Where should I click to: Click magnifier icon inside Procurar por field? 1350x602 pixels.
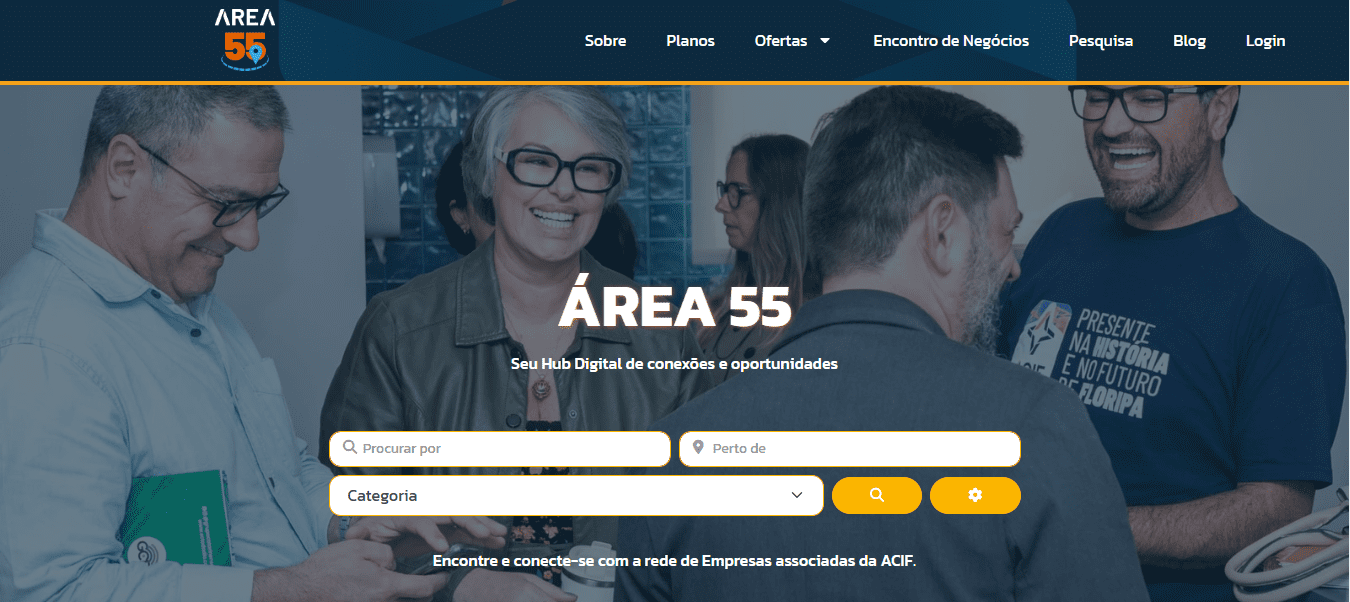[350, 448]
